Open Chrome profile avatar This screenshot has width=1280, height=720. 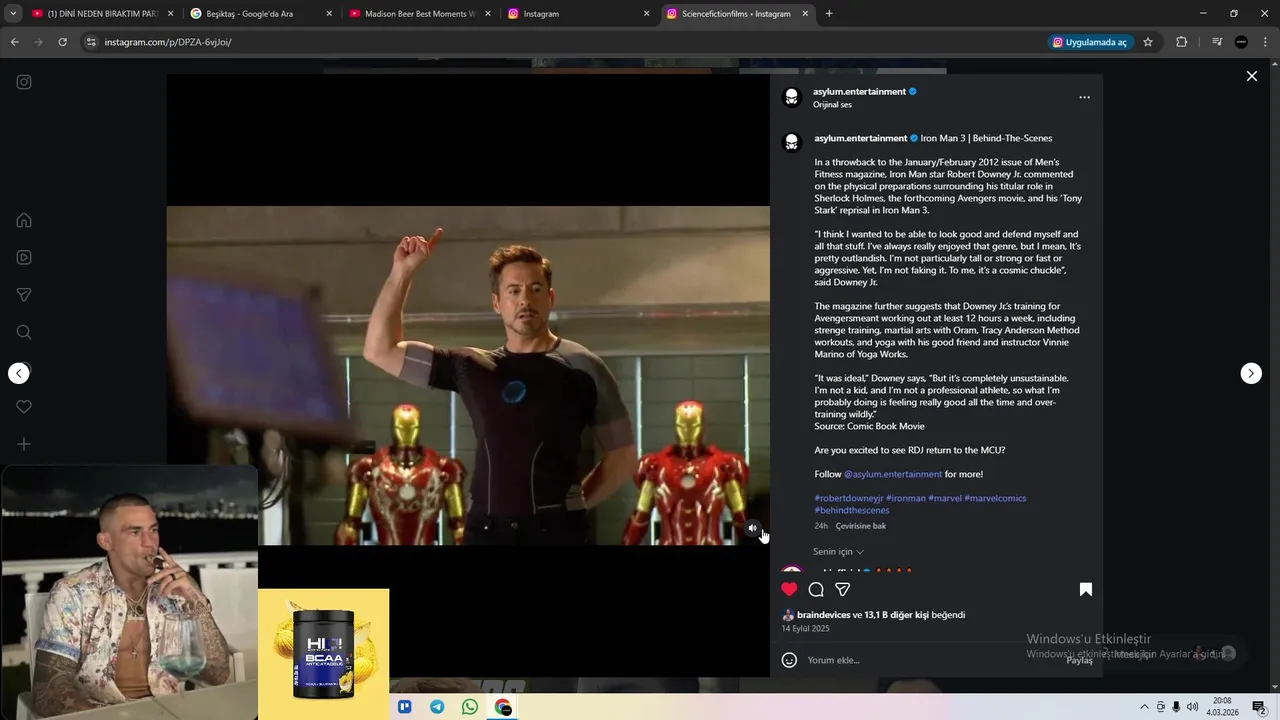click(1241, 42)
